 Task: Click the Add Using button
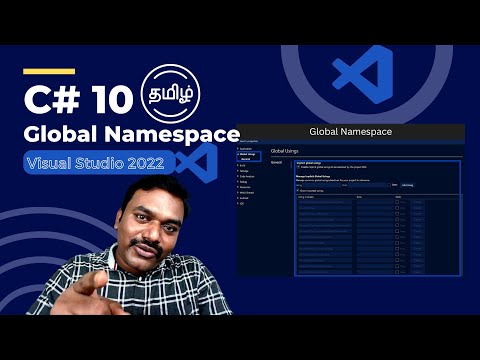[407, 185]
